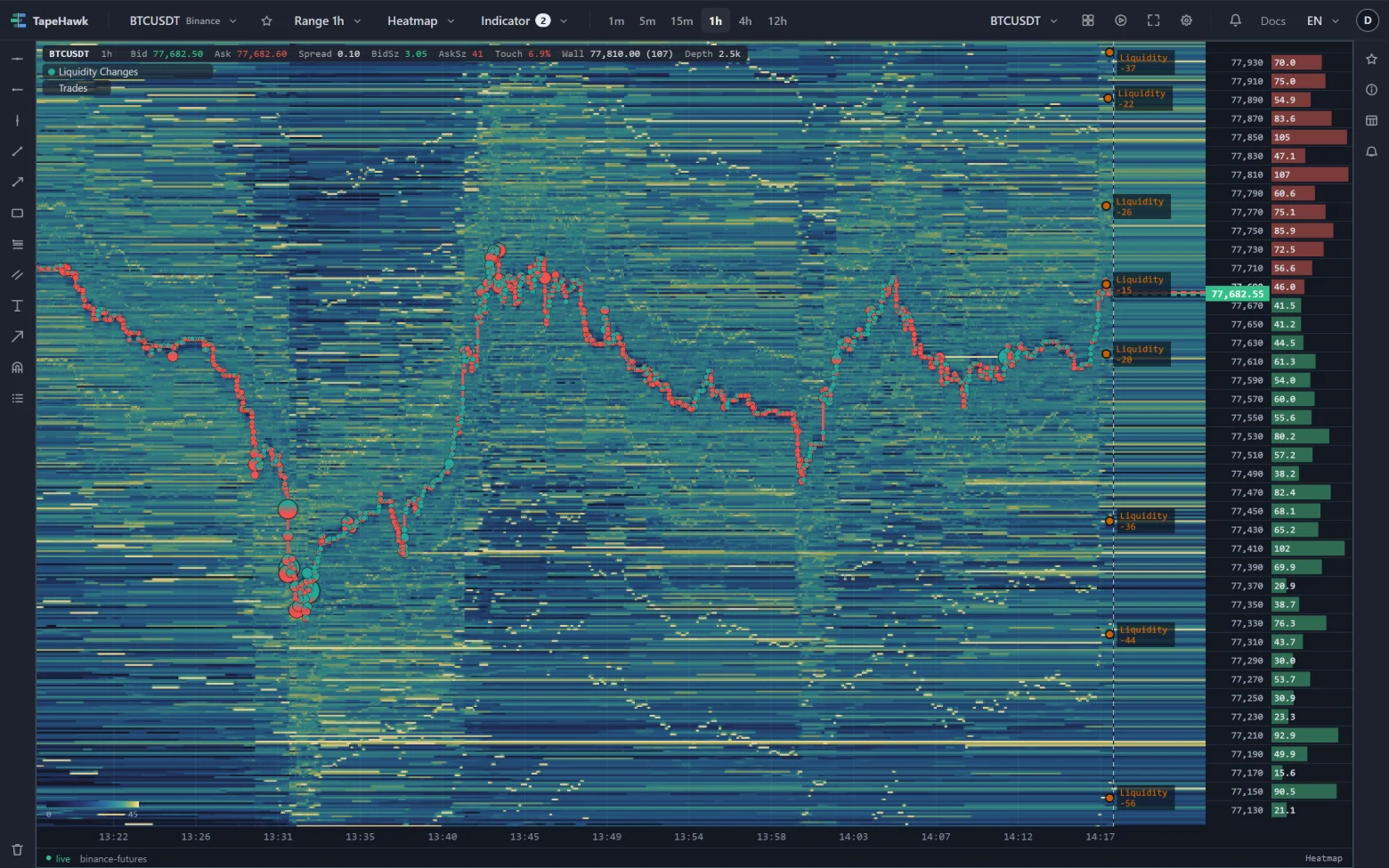Image resolution: width=1389 pixels, height=868 pixels.
Task: Switch to the 15m timeframe
Action: tap(681, 20)
